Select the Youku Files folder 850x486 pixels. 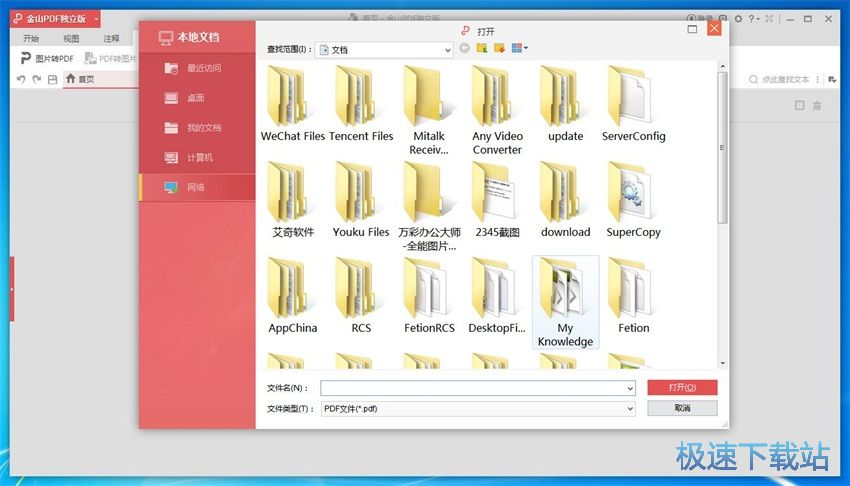tap(361, 199)
